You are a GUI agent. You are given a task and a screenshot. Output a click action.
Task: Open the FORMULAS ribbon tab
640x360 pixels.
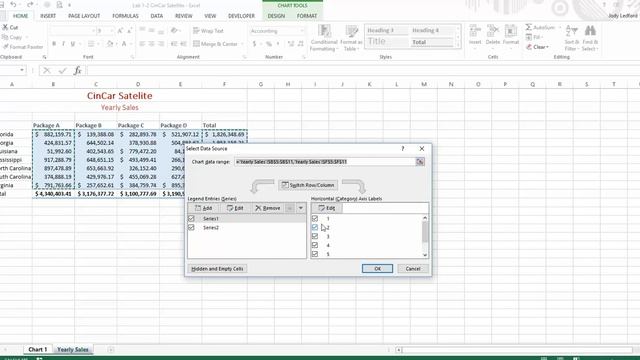click(125, 16)
